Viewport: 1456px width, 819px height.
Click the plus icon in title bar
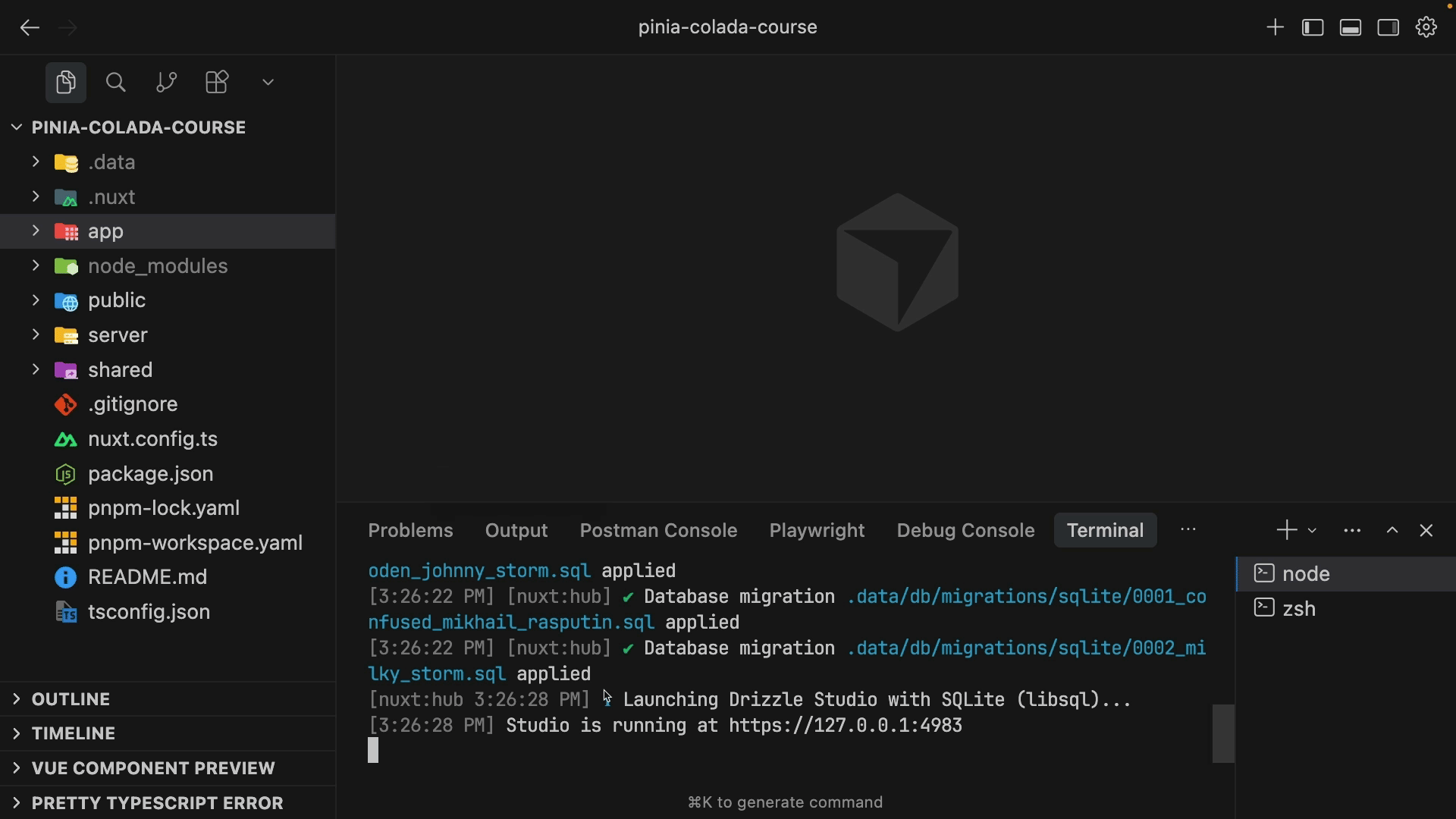coord(1276,27)
